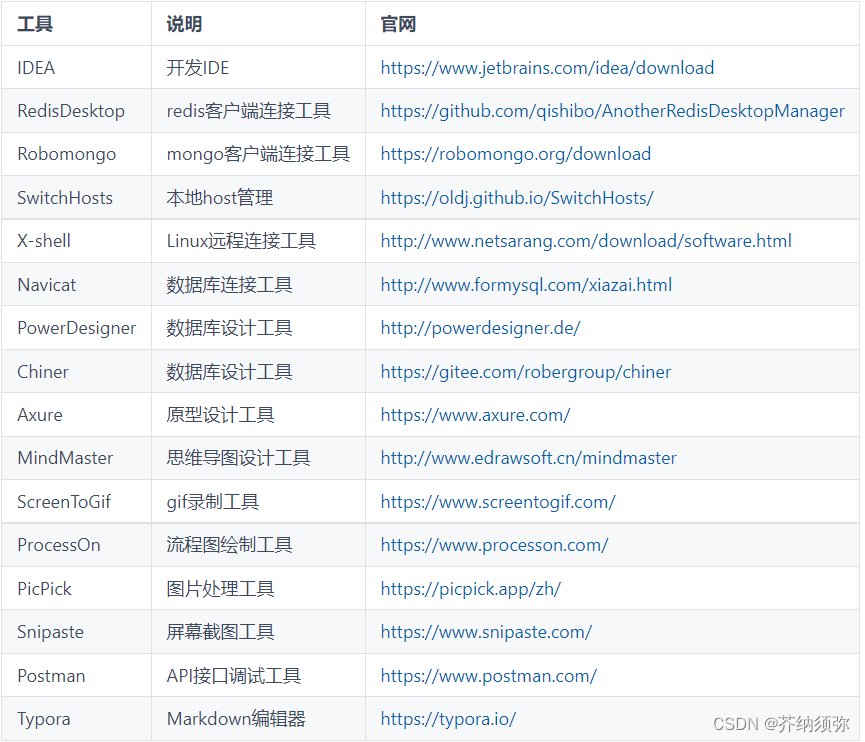Image resolution: width=865 pixels, height=742 pixels.
Task: Open the www.snipaste.com link
Action: 486,632
